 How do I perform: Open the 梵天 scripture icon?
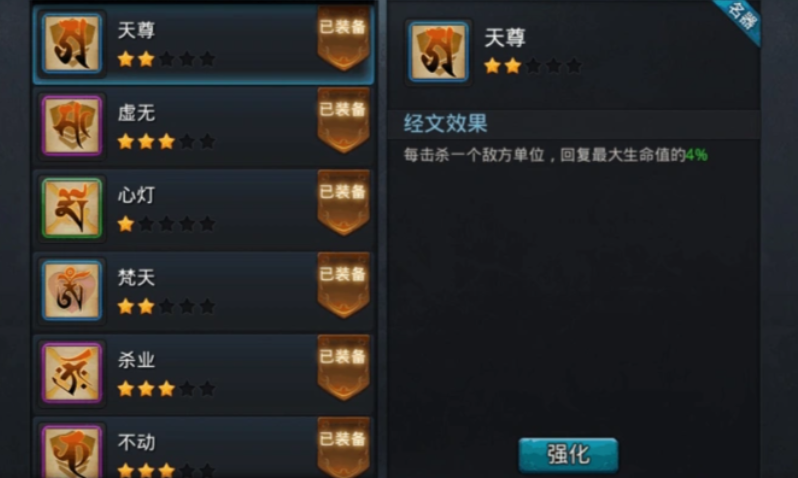pos(72,291)
